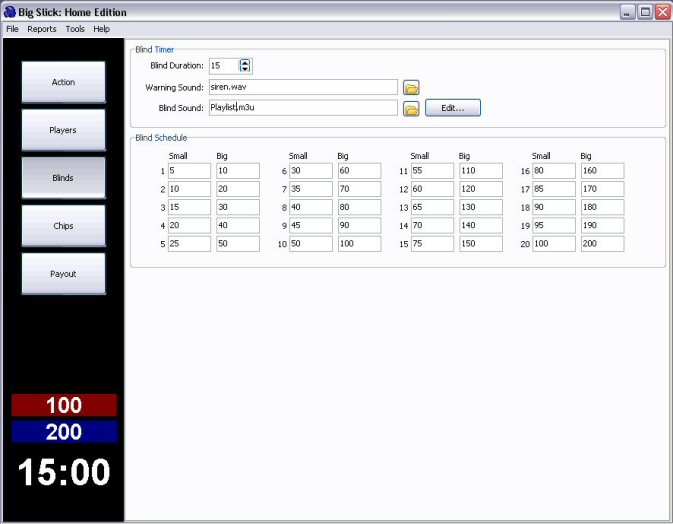Go to the Players section

[63, 130]
